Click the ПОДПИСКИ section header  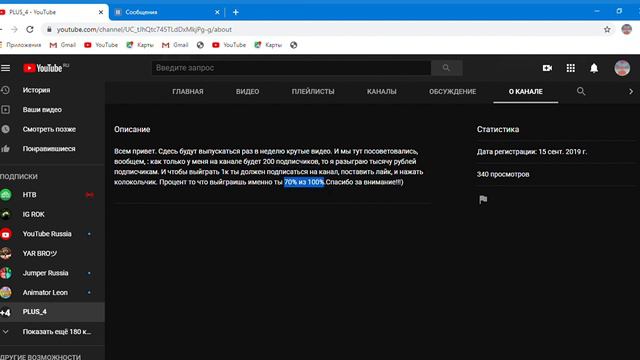tap(19, 176)
